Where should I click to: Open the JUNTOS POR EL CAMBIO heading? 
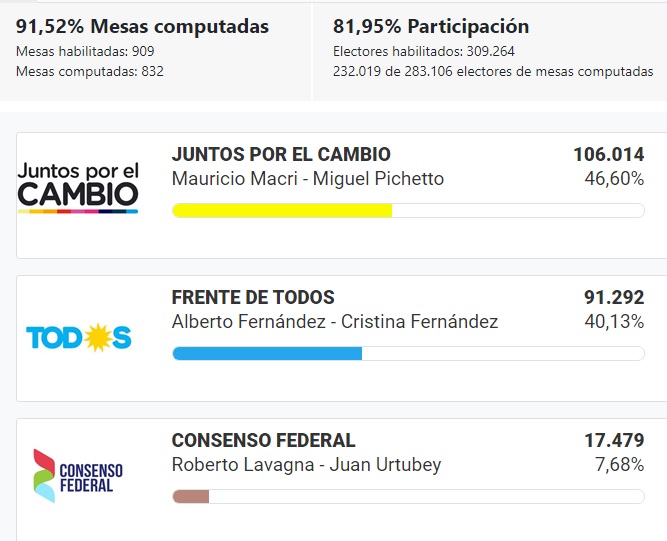pos(281,155)
